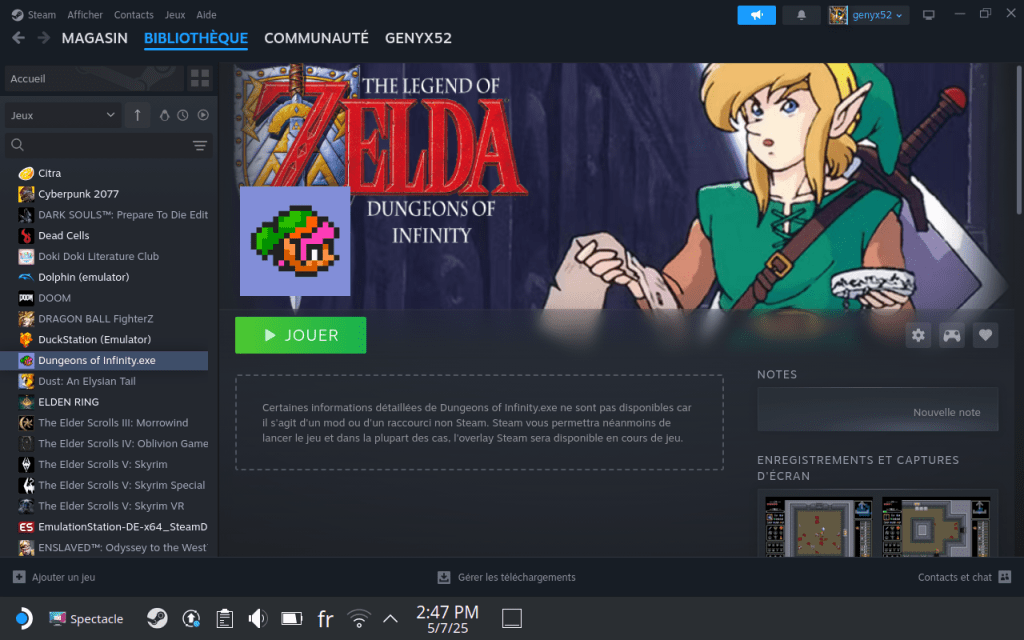Click the library search field

click(x=100, y=146)
